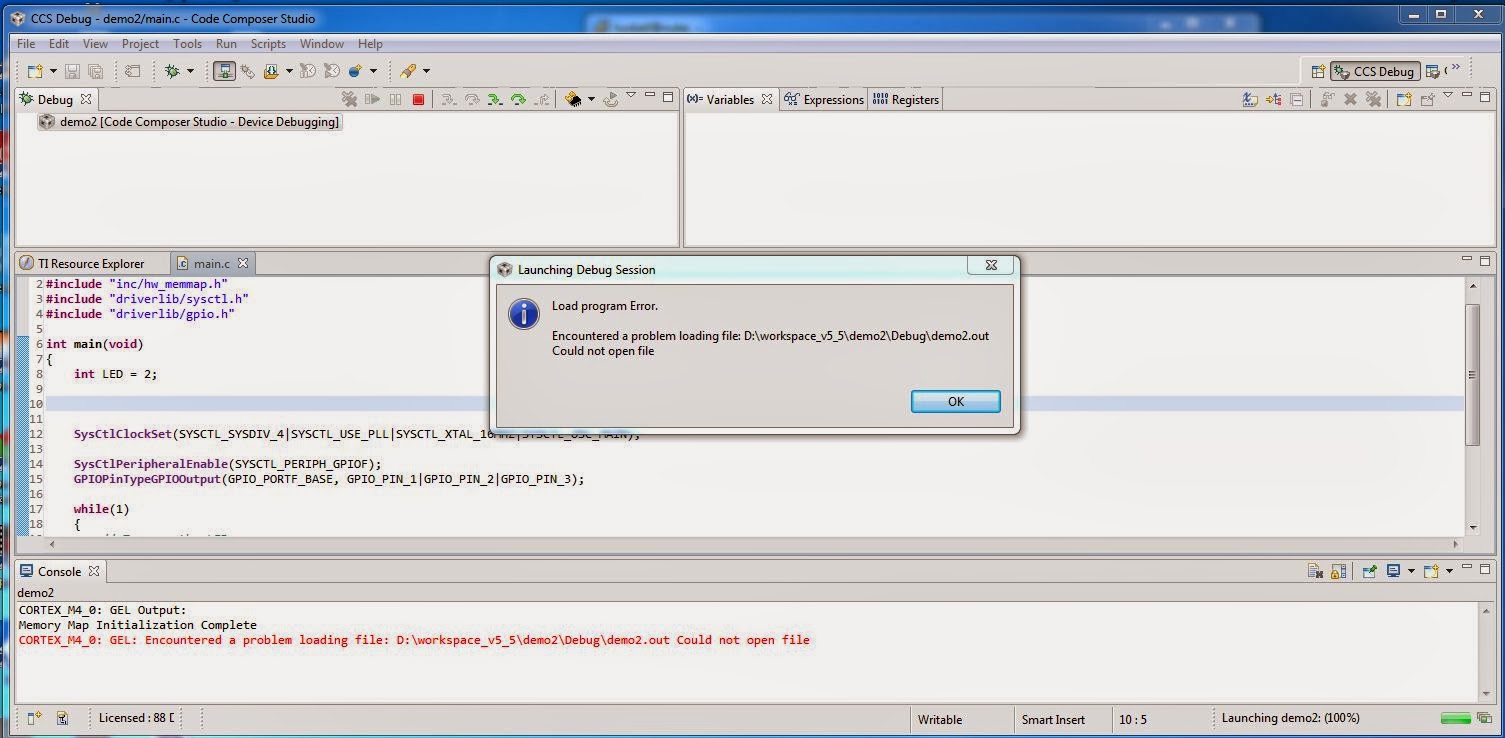The image size is (1505, 738).
Task: Click the Open Perspective icon
Action: [1318, 71]
